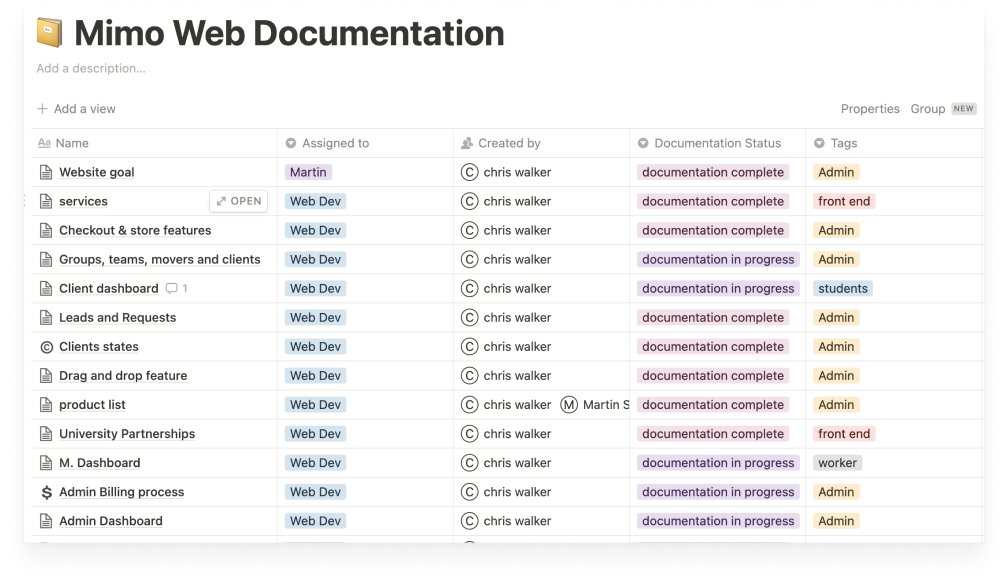The width and height of the screenshot is (1008, 583).
Task: Click chris walker avatar in Admin Dashboard row
Action: point(469,521)
